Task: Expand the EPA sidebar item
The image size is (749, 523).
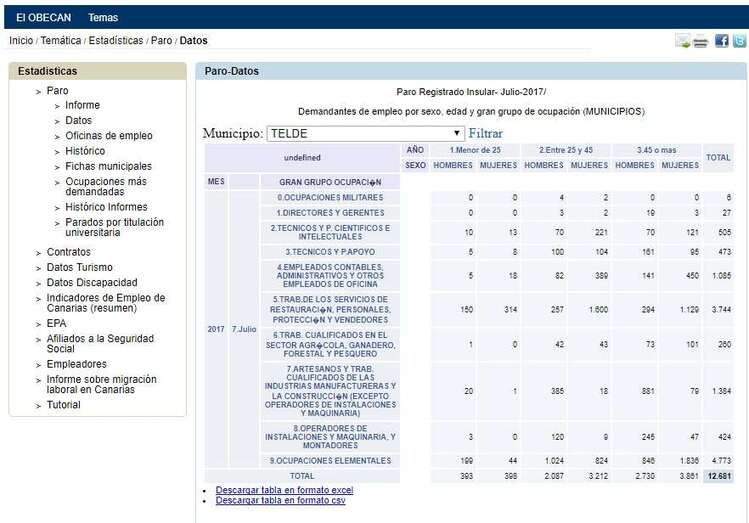Action: click(57, 324)
